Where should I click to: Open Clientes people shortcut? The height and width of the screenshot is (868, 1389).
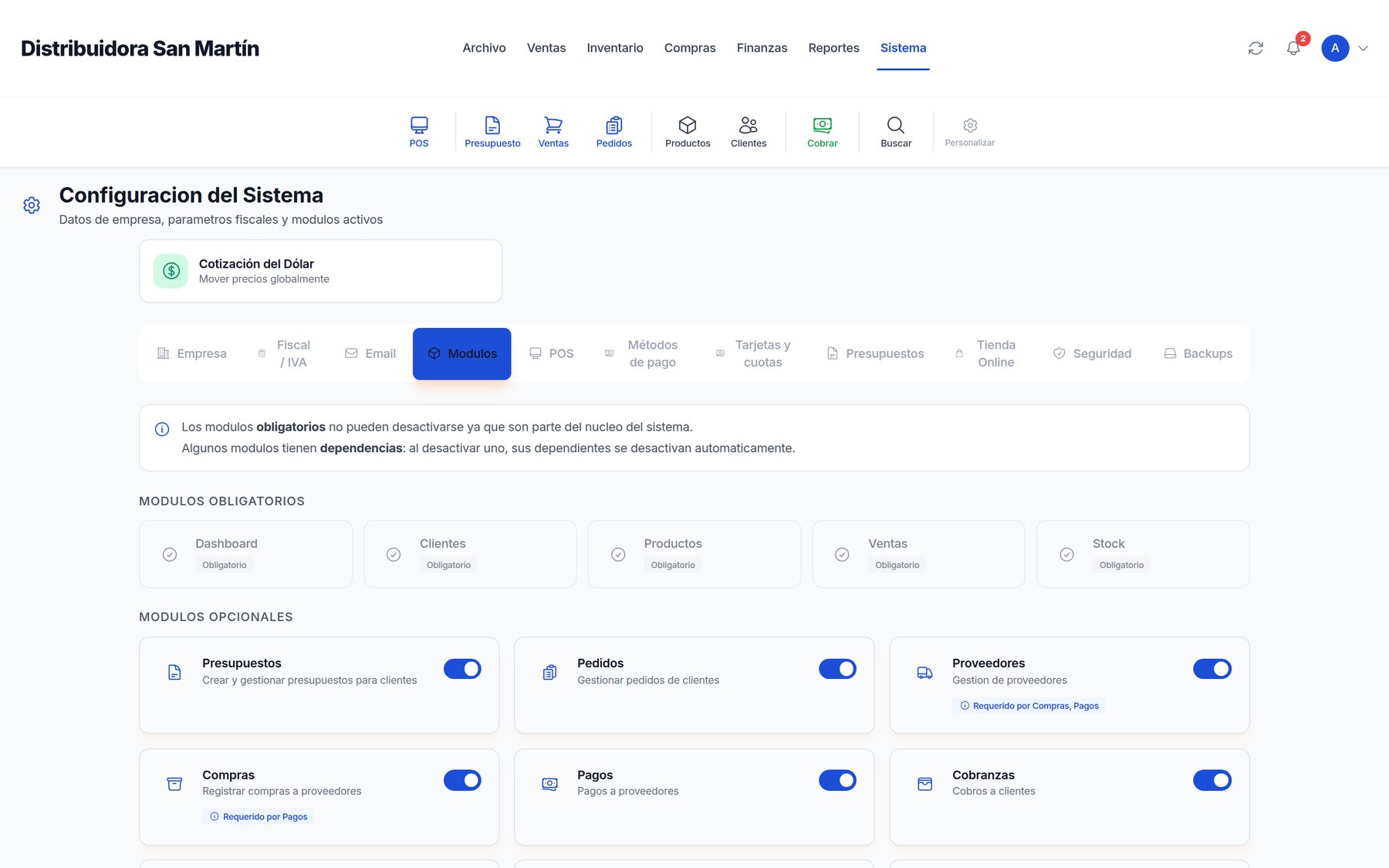(749, 132)
